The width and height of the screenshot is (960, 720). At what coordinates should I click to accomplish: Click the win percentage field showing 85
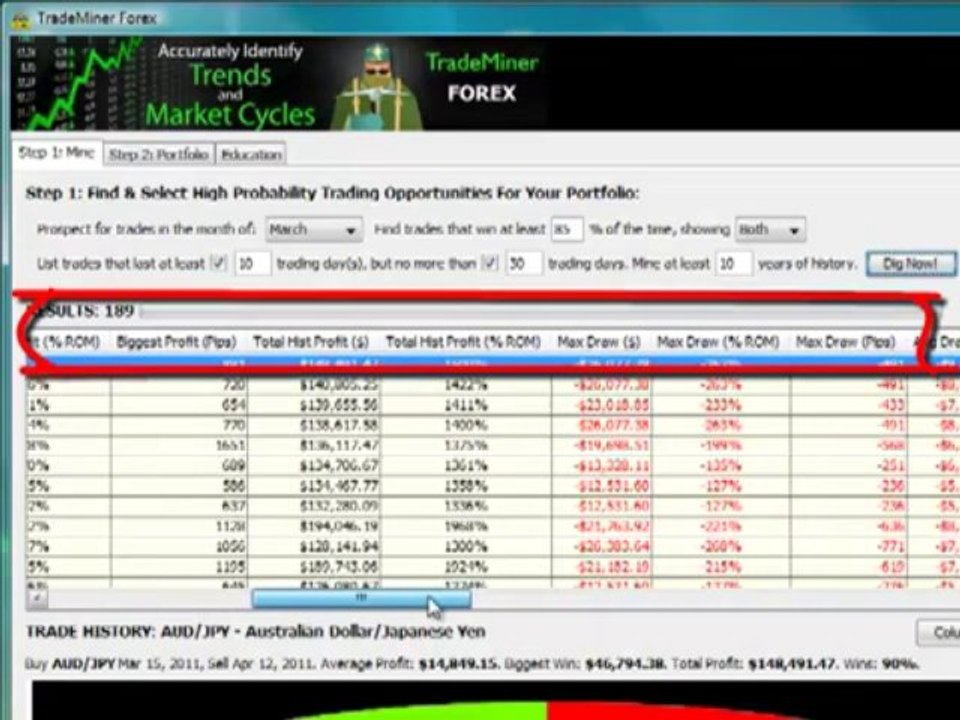566,230
